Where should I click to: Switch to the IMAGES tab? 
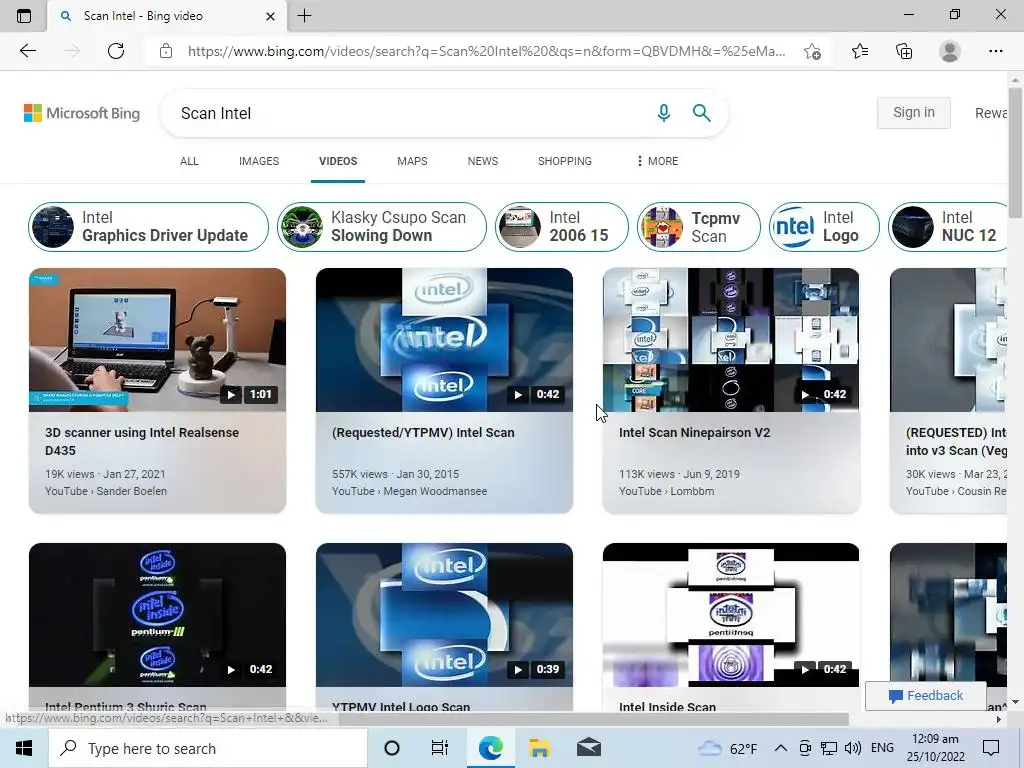[x=259, y=161]
